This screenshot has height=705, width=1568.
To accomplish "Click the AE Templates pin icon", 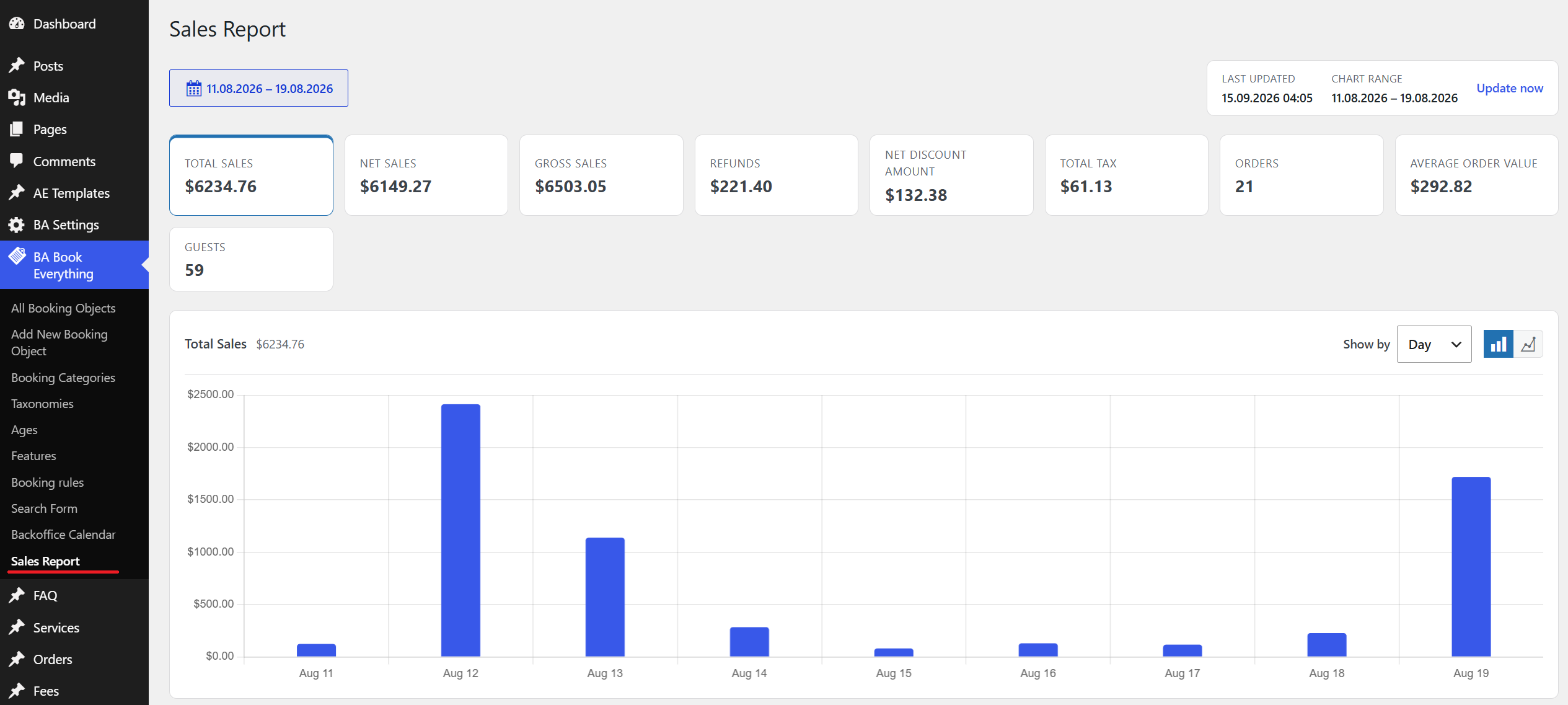I will pos(17,193).
